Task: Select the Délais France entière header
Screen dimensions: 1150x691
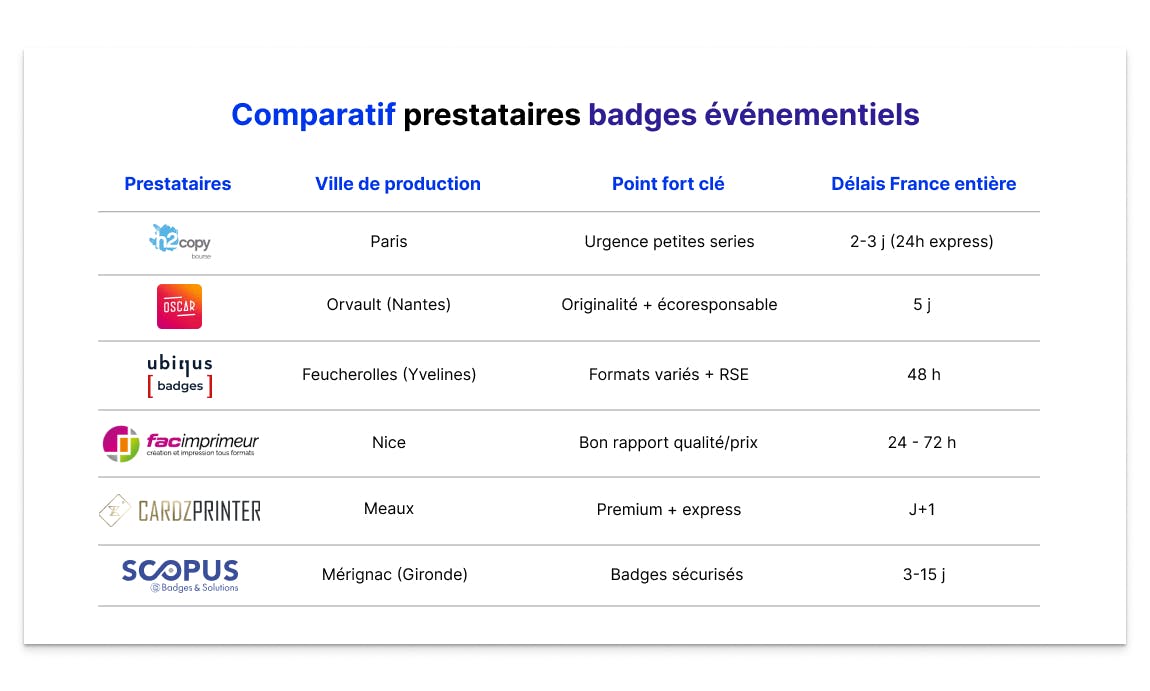Action: click(923, 184)
